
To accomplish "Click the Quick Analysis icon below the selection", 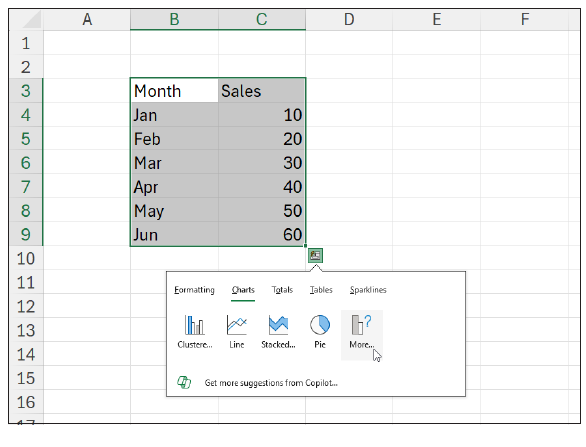I will [x=315, y=256].
